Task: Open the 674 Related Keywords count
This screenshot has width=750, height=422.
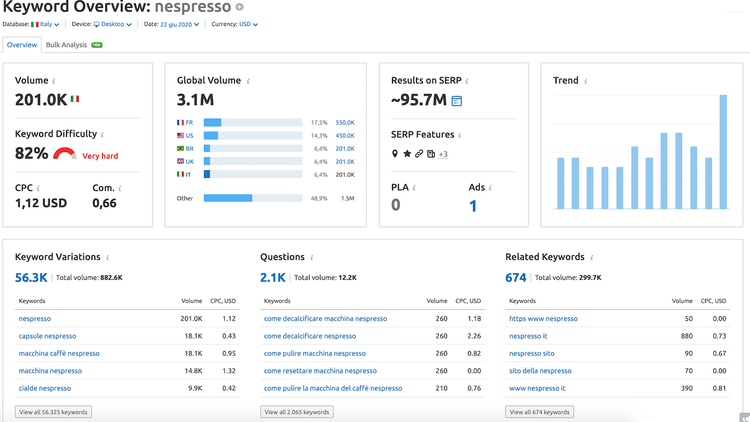Action: pos(516,278)
